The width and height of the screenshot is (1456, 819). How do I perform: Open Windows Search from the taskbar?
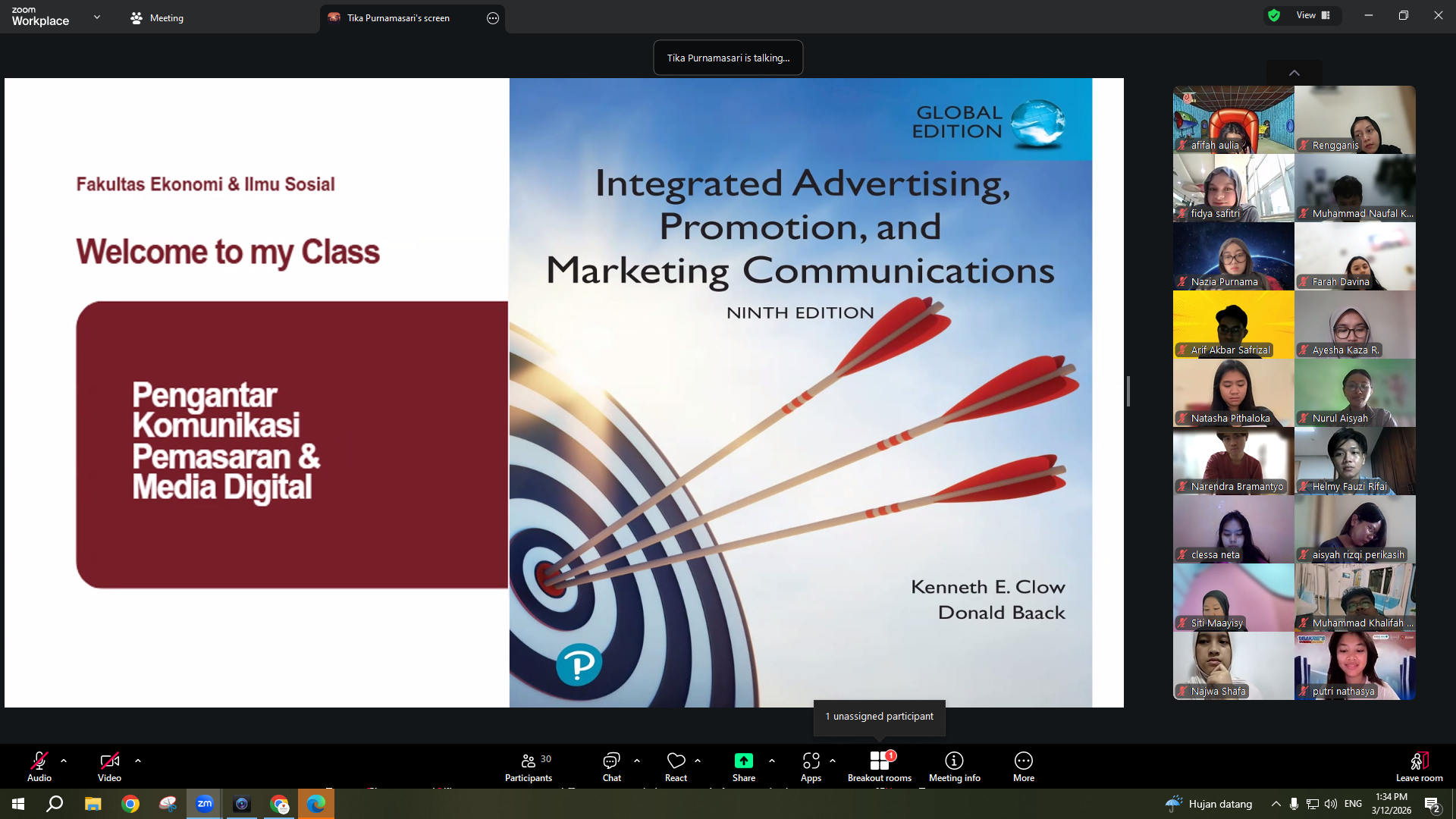[55, 804]
